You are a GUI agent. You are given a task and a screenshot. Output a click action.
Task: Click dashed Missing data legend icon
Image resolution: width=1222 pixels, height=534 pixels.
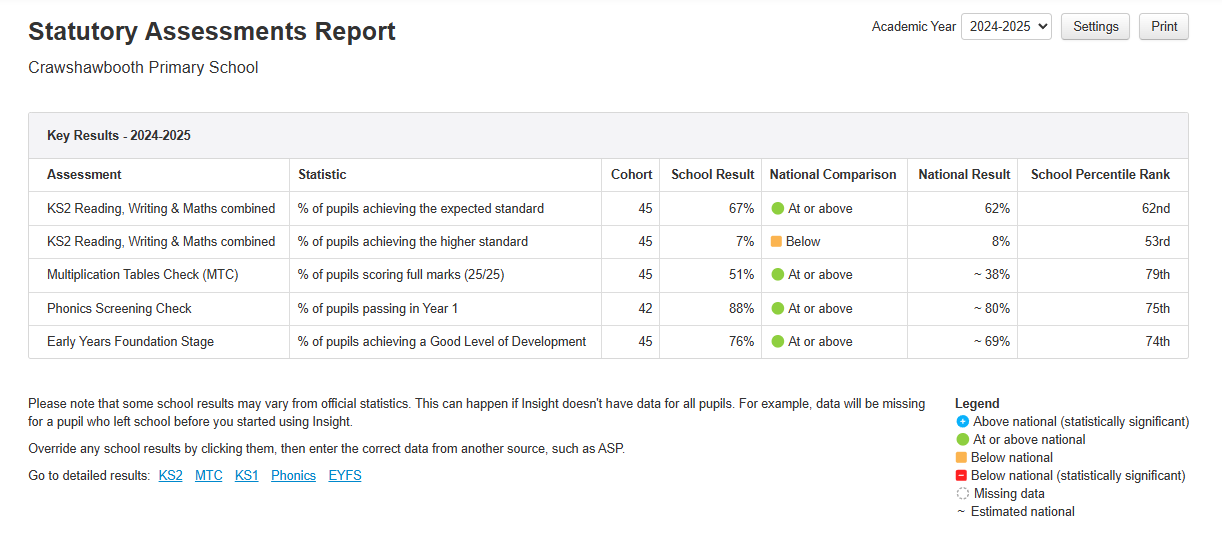[962, 494]
